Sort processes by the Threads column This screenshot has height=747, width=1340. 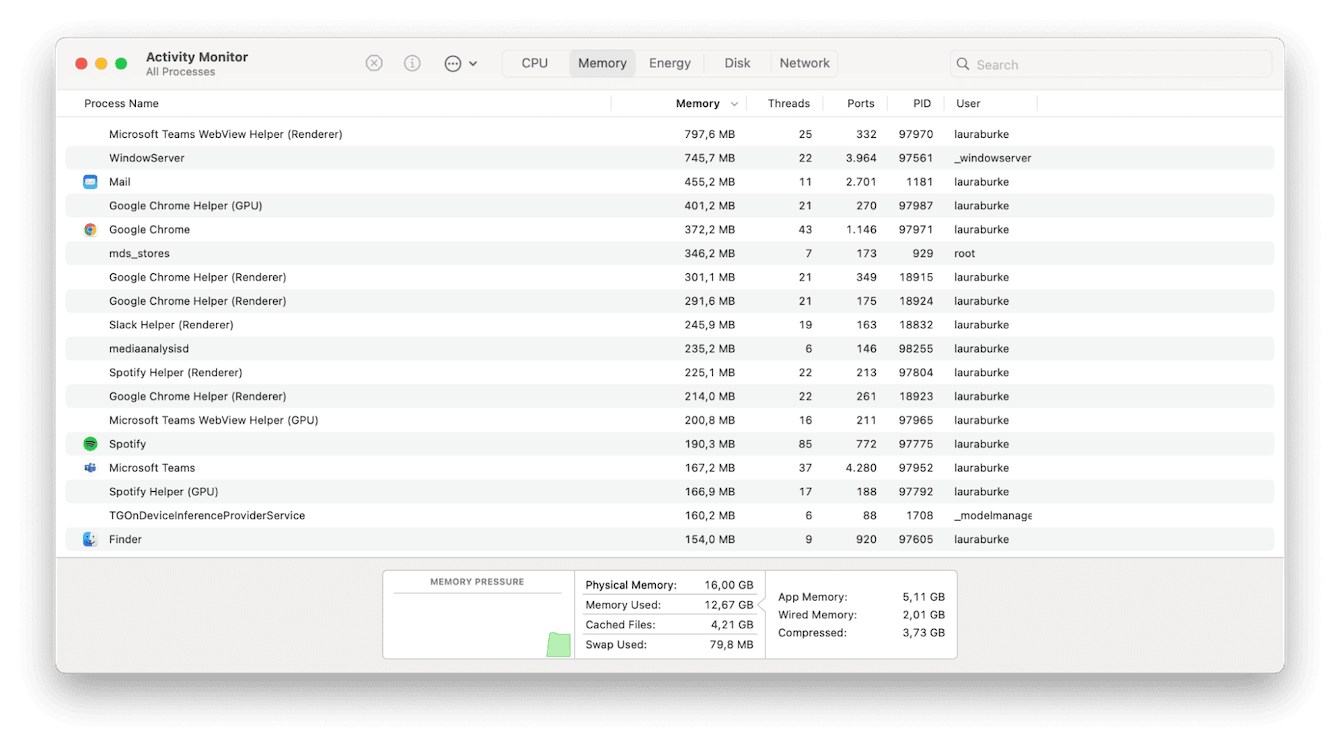click(789, 103)
